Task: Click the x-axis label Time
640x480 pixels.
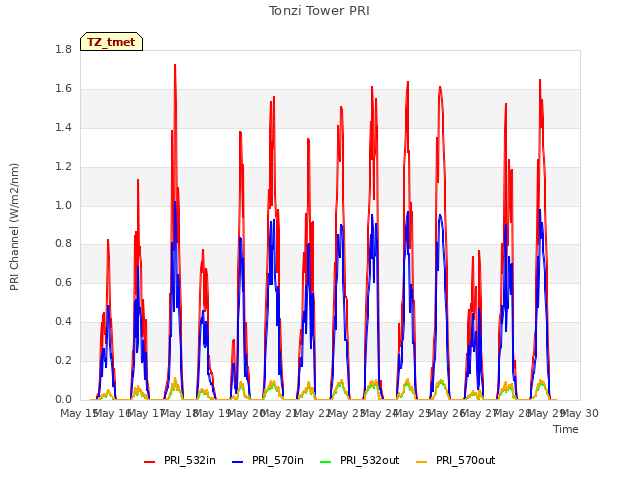Action: pos(566,429)
